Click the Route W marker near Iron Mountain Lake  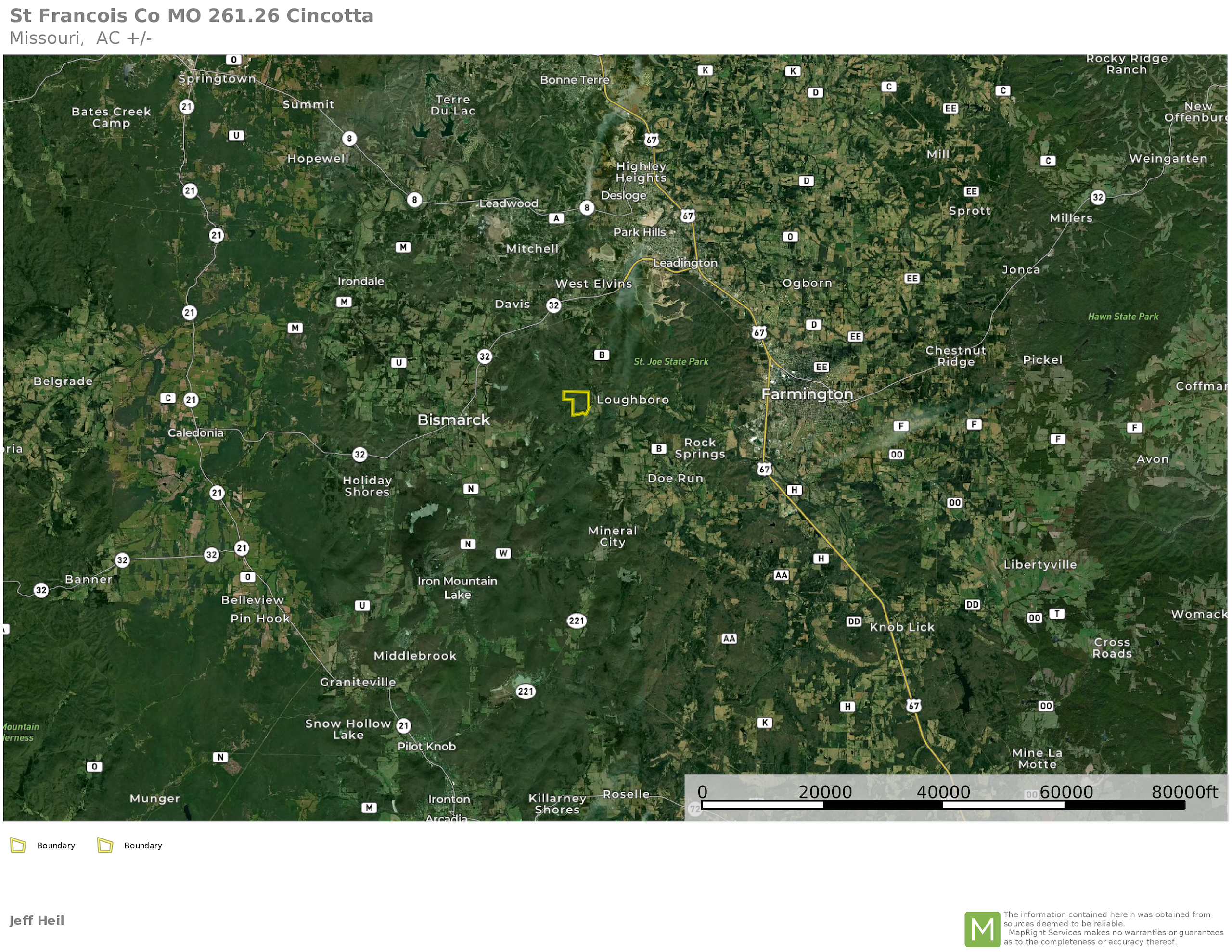(503, 553)
